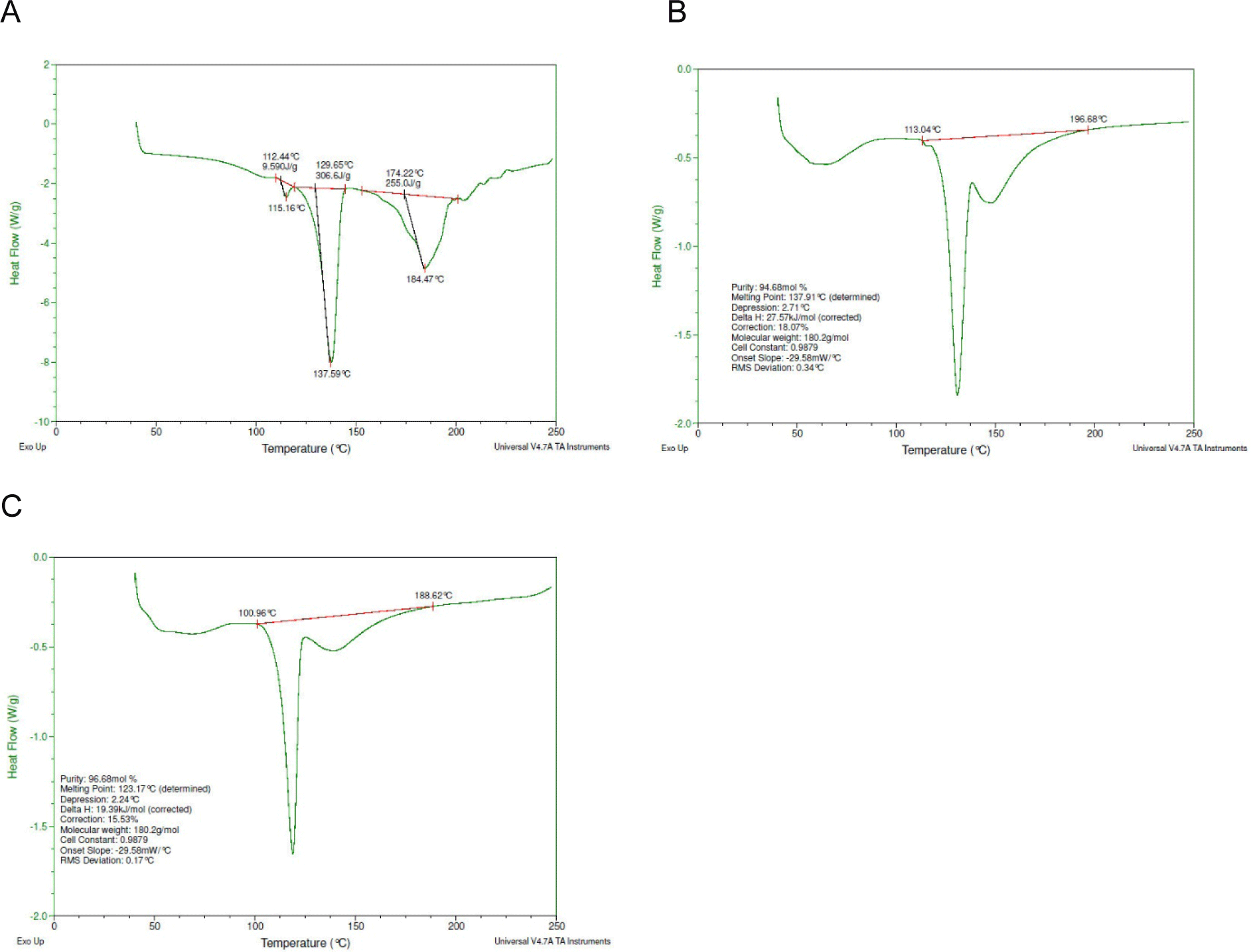Select the Depression: 2.24°C line
The image size is (1251, 952).
coord(100,799)
